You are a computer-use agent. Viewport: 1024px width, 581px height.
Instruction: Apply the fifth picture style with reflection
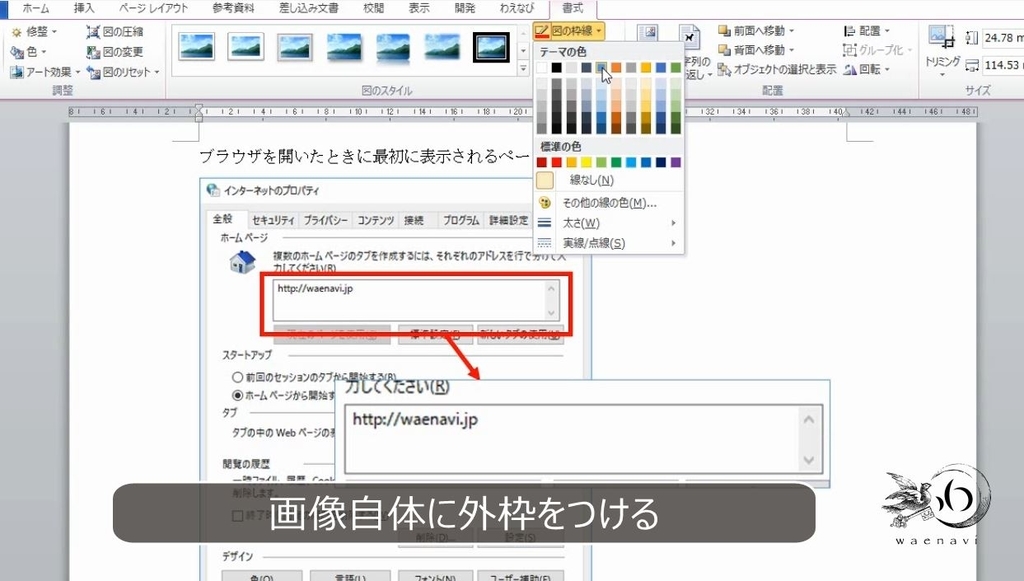click(393, 47)
